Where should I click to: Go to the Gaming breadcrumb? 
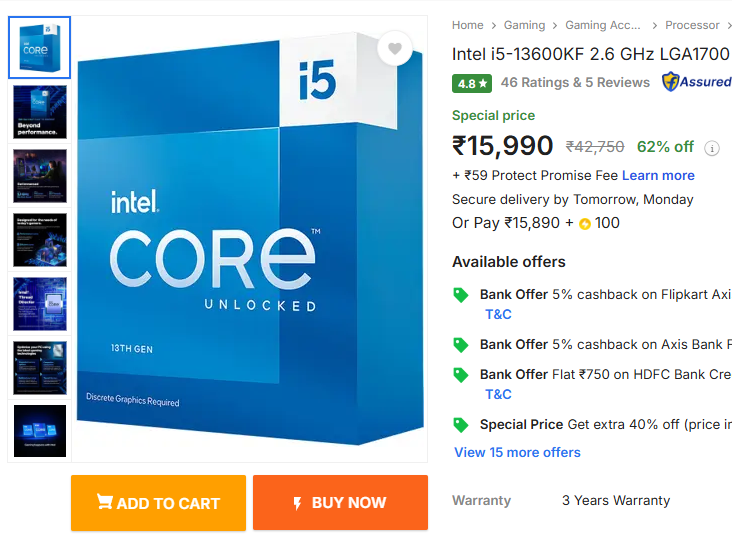[x=524, y=25]
